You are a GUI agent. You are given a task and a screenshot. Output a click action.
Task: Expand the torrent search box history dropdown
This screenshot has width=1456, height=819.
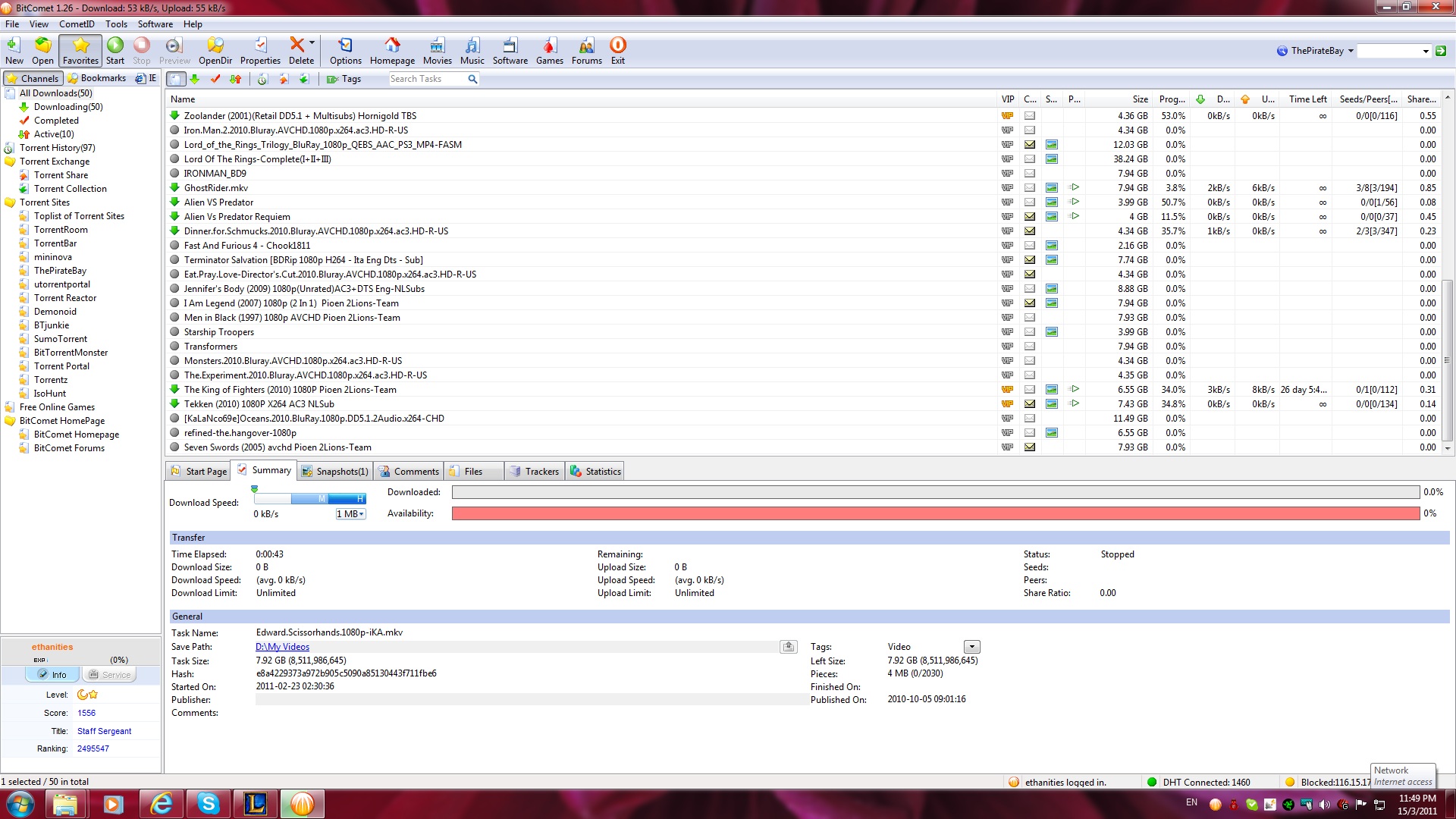pos(1426,51)
